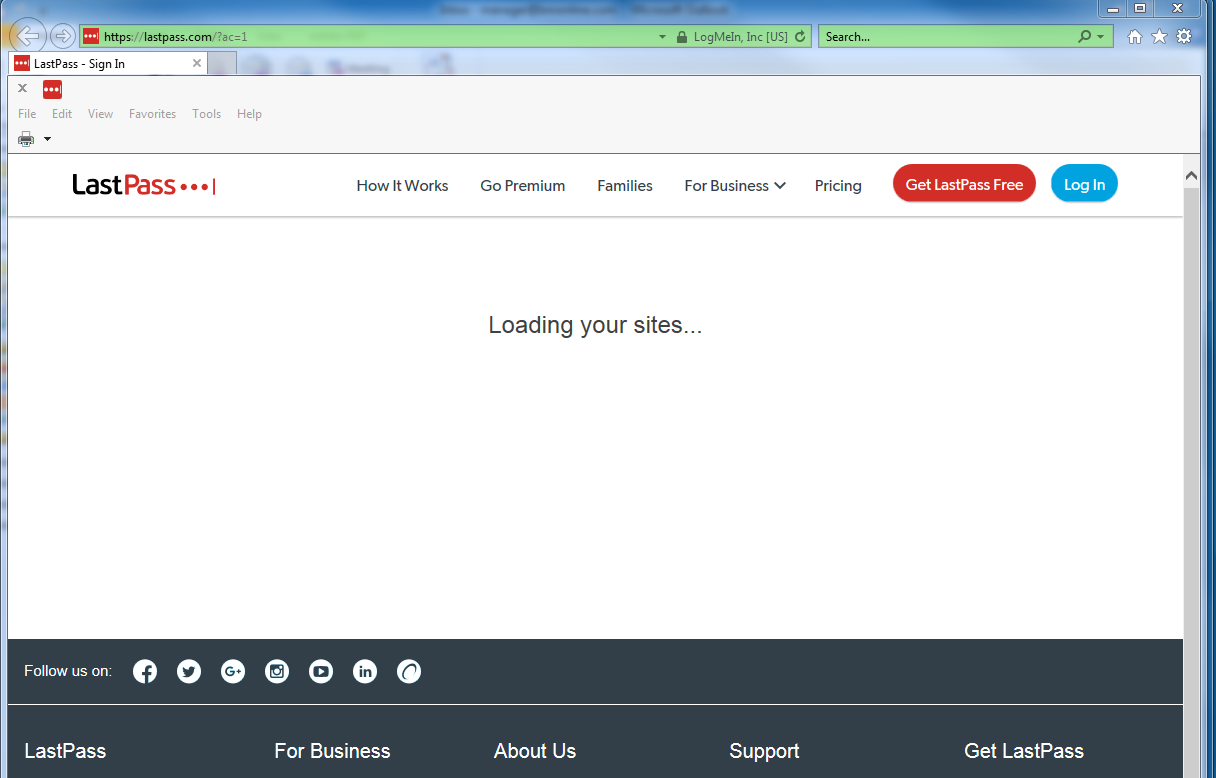
Task: Open Facebook icon in Follow us row
Action: (x=145, y=672)
